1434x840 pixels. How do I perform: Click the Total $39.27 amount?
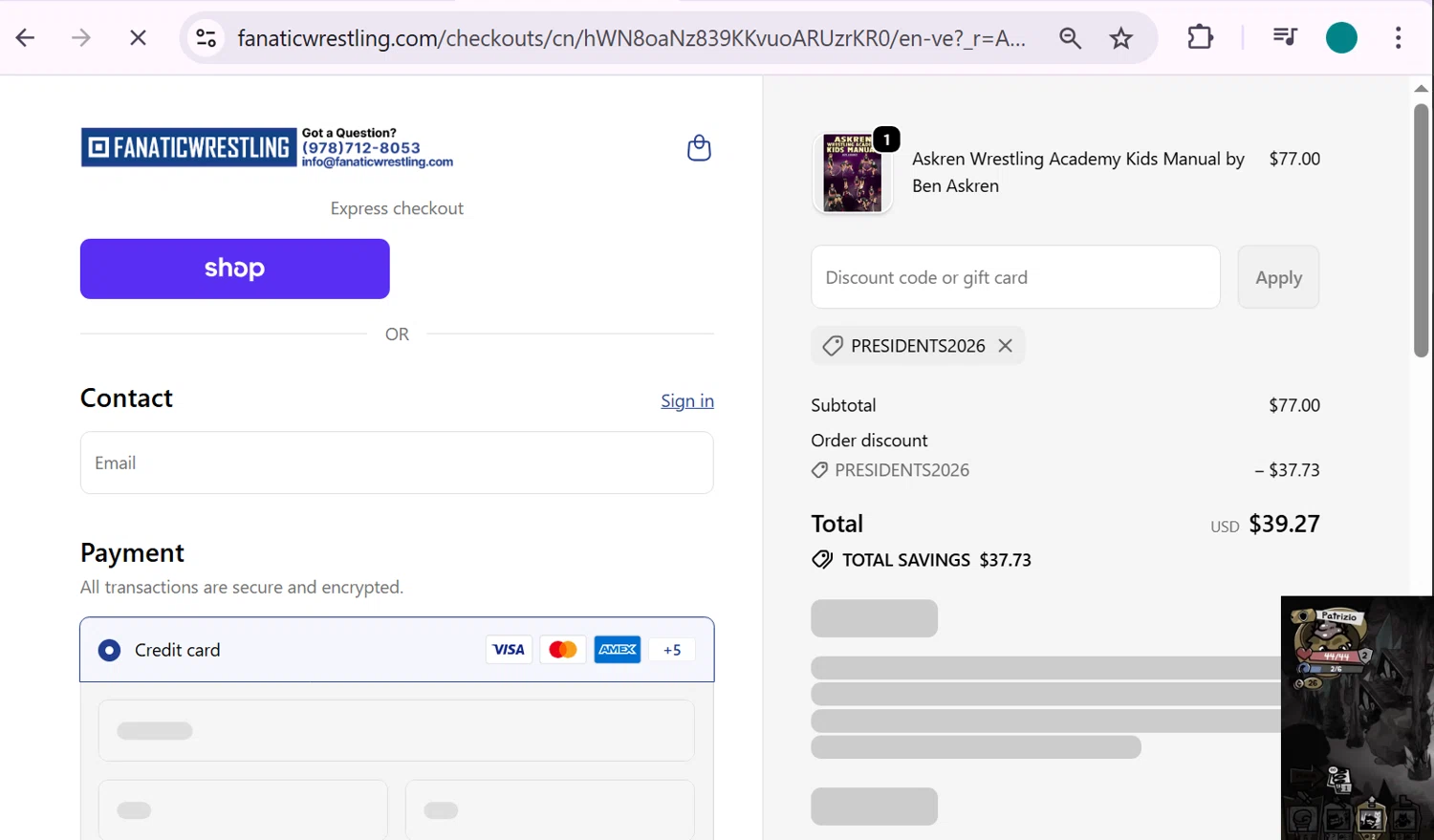[x=1284, y=524]
